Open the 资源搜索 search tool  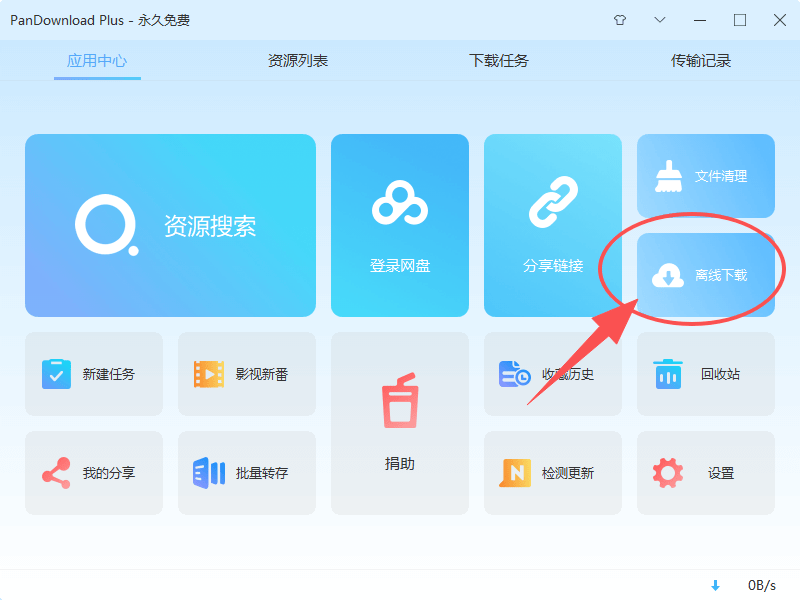click(170, 225)
